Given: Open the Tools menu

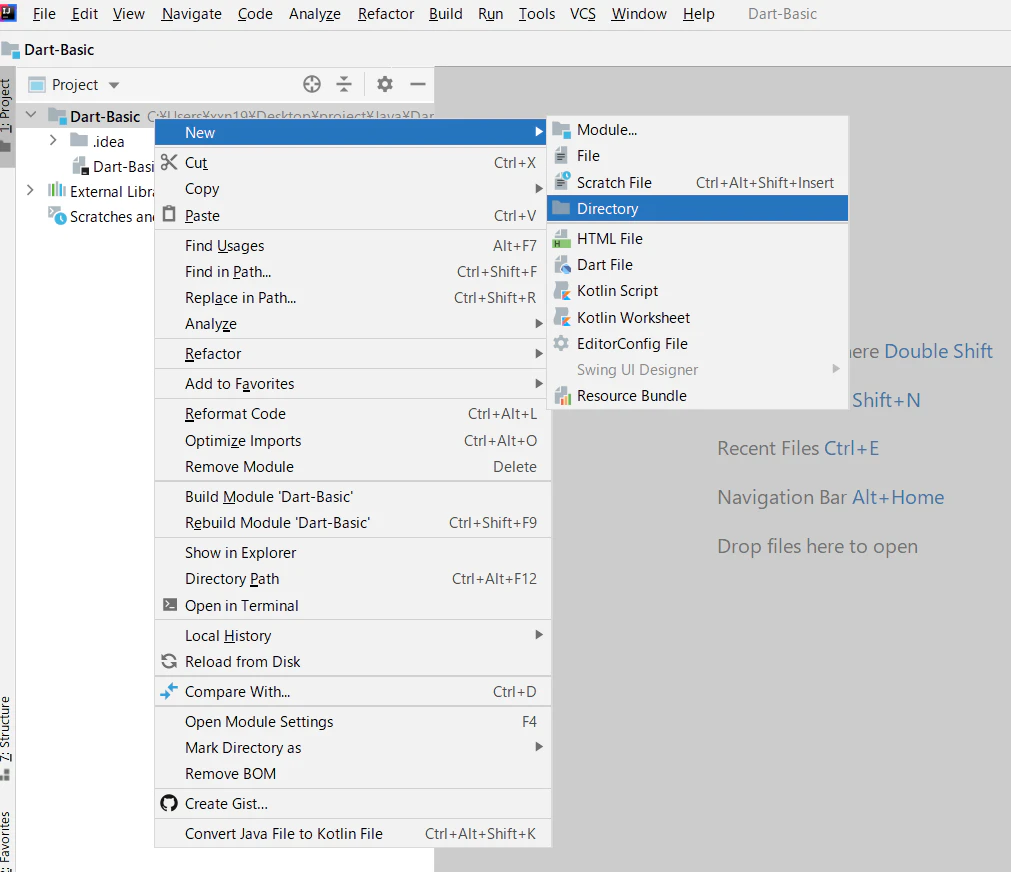Looking at the screenshot, I should point(537,14).
